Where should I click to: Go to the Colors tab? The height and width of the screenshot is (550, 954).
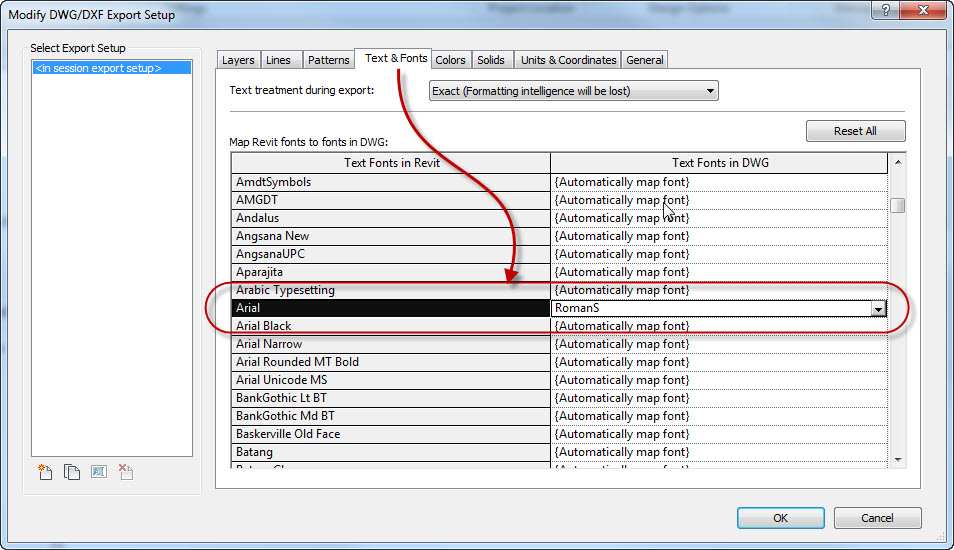450,60
